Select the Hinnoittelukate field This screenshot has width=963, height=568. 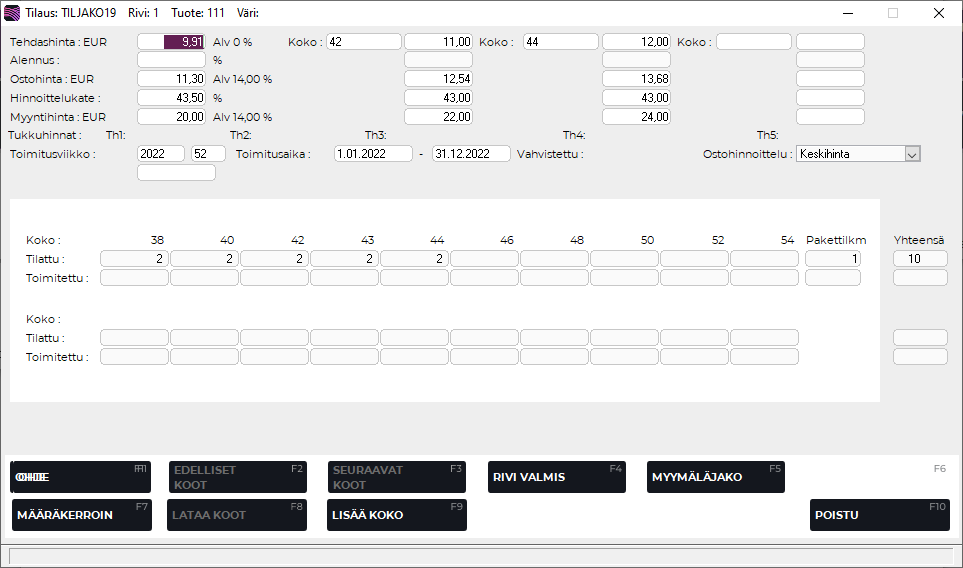[171, 98]
